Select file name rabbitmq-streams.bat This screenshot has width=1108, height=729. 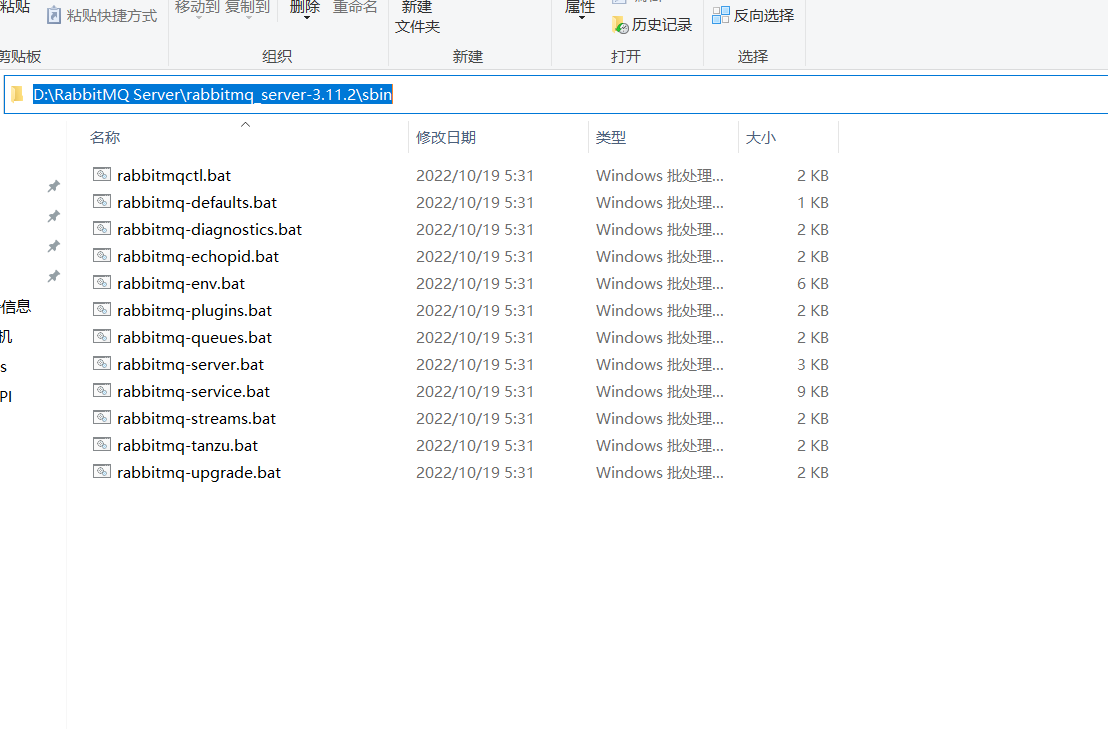point(196,418)
